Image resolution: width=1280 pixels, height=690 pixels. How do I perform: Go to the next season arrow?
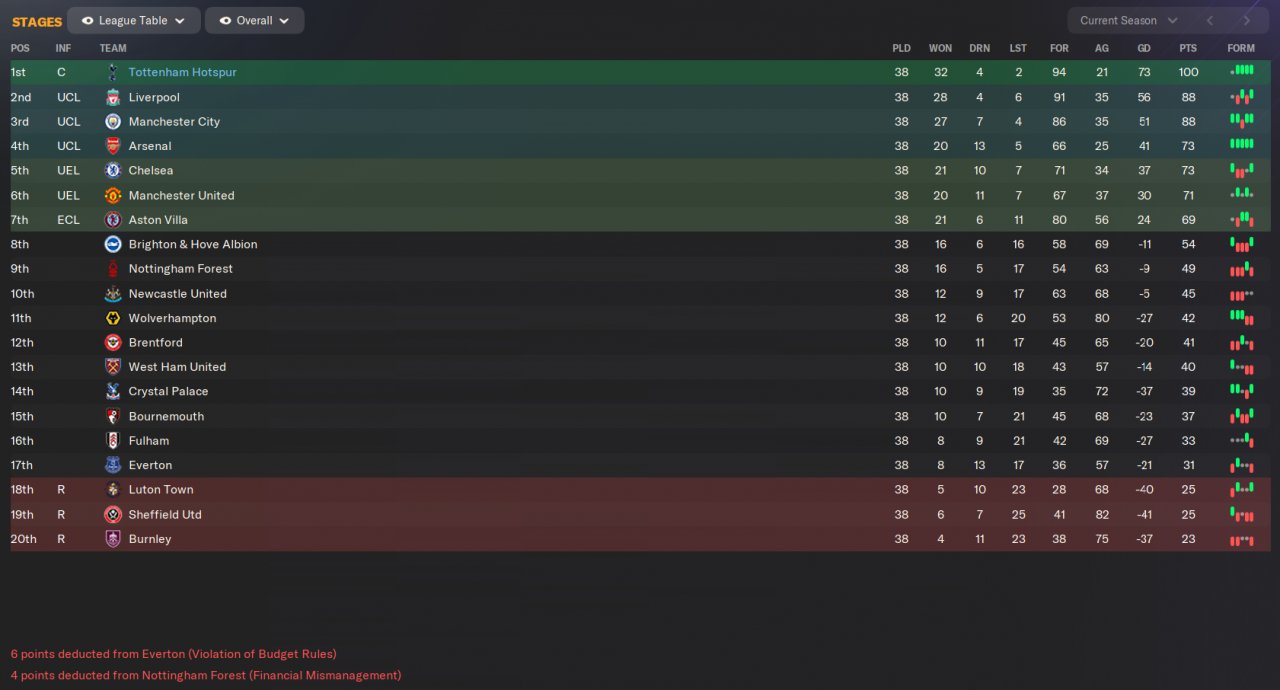click(x=1246, y=21)
